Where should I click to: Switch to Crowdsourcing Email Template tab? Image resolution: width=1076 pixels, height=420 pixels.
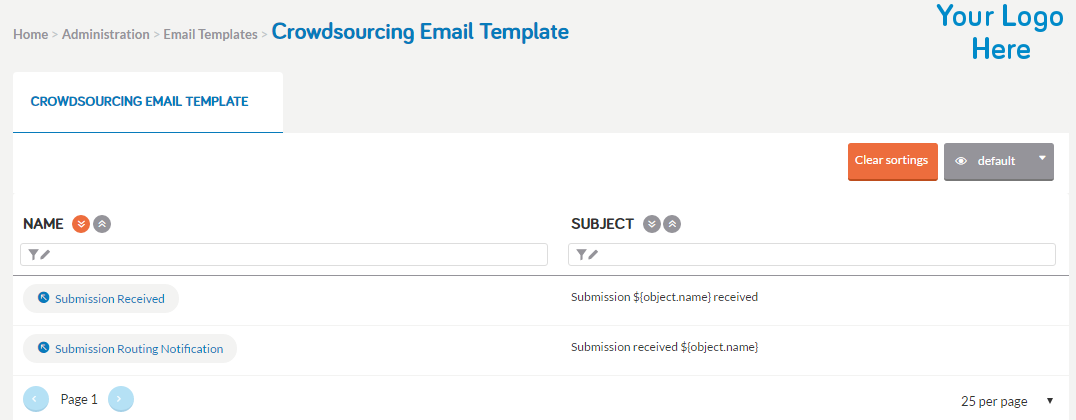[139, 102]
